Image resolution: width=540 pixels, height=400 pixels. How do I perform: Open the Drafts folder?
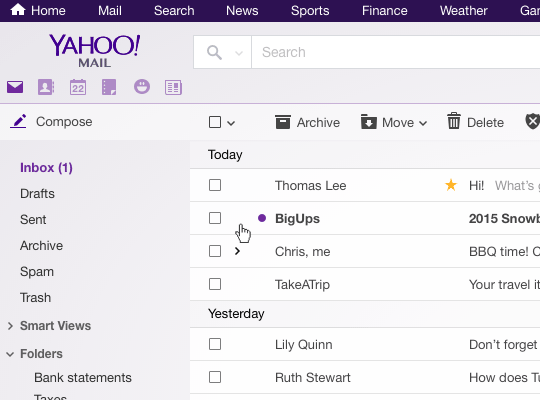coord(37,194)
